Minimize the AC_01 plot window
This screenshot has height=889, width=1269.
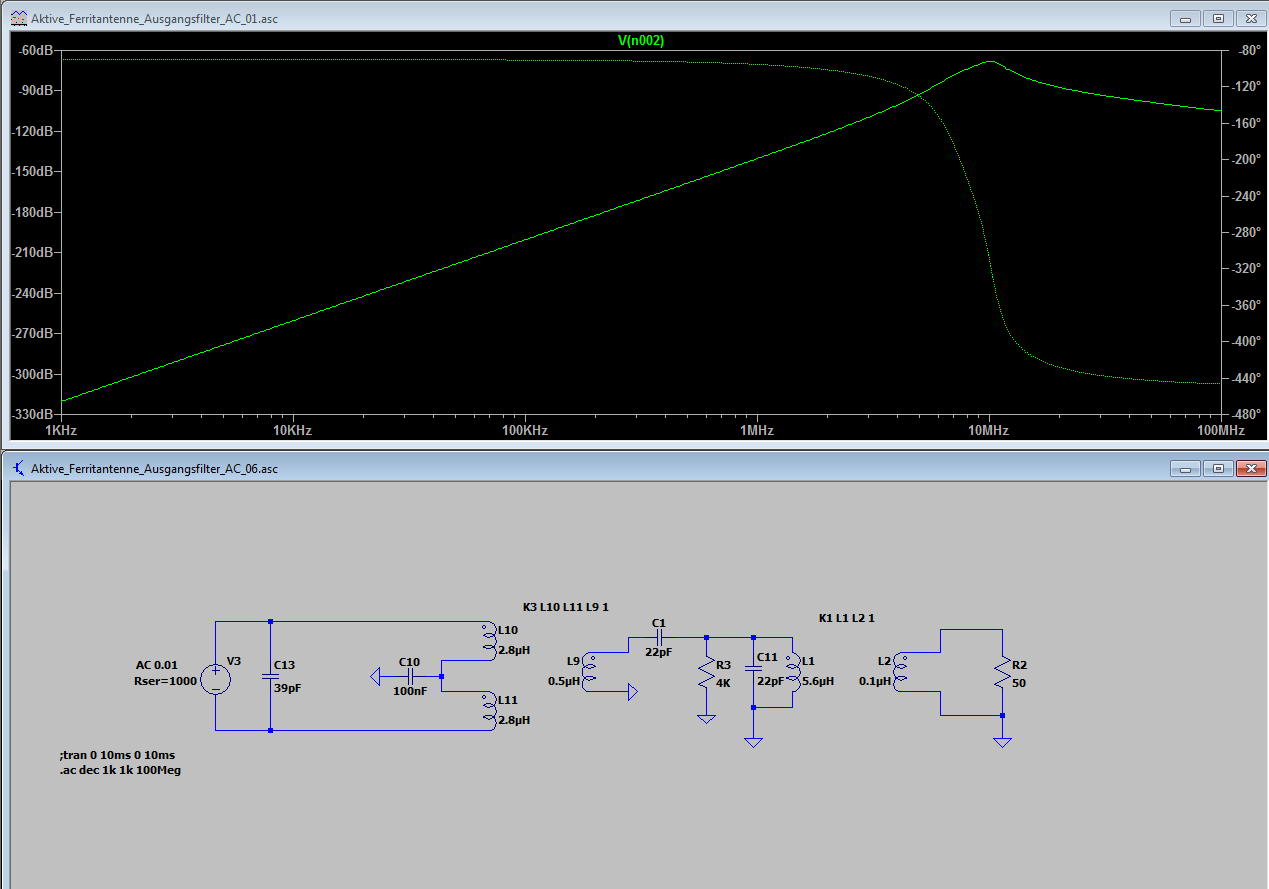[1187, 18]
